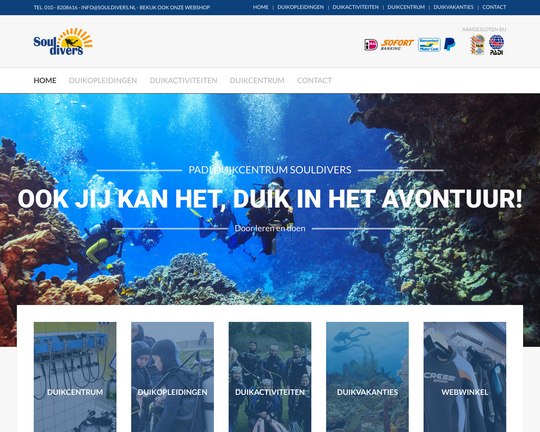Open DUIKACTIVITEITEN in the top blue bar
The image size is (540, 432).
point(355,7)
